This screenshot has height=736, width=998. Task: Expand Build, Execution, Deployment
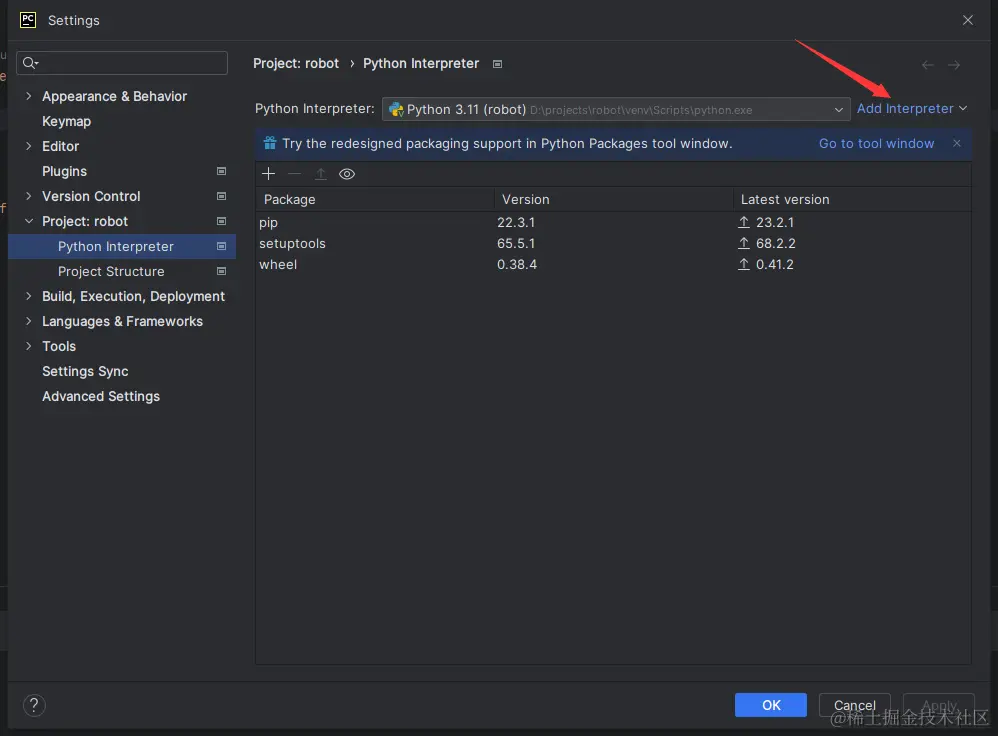tap(28, 296)
